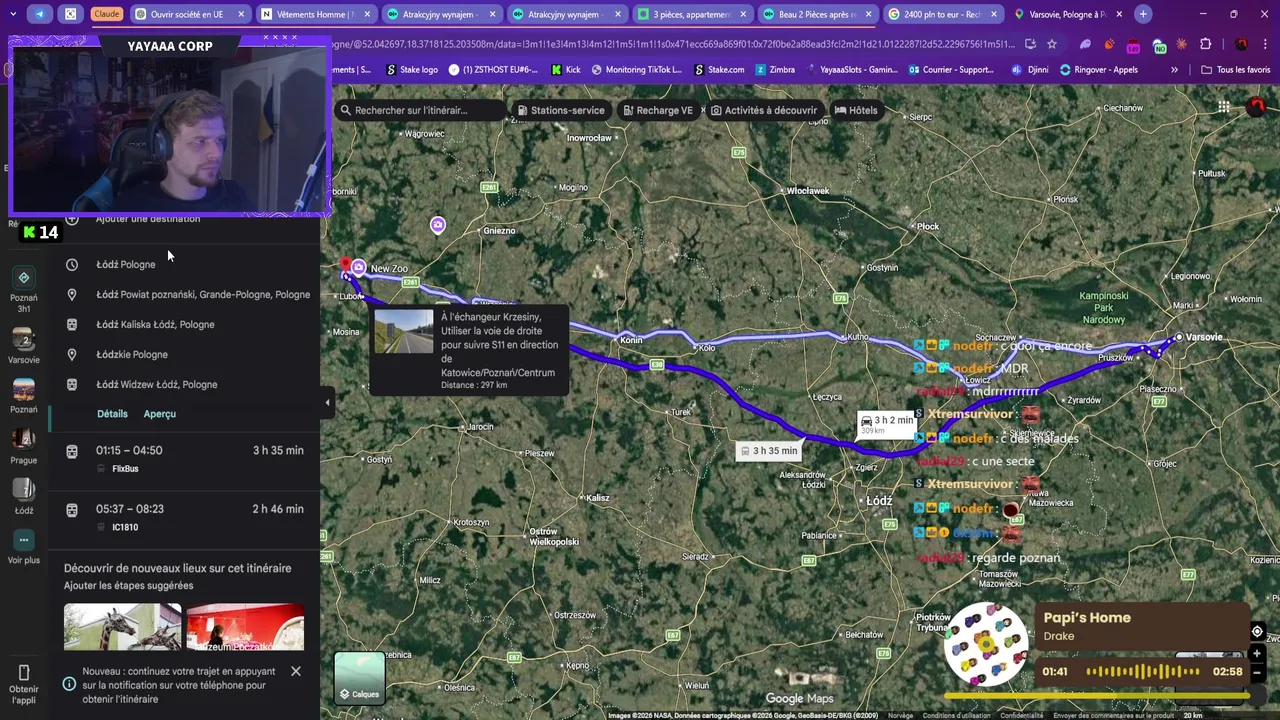Open the Ringover - Appels bookmark
Viewport: 1280px width, 720px height.
click(x=1099, y=70)
